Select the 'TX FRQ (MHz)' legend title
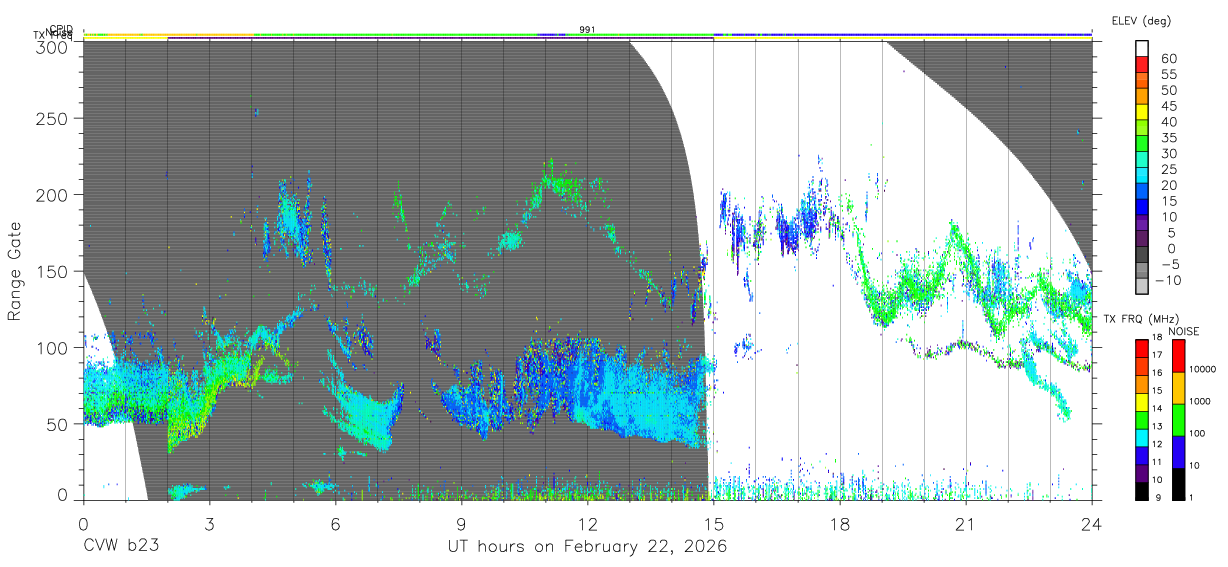The image size is (1228, 567). 1140,319
